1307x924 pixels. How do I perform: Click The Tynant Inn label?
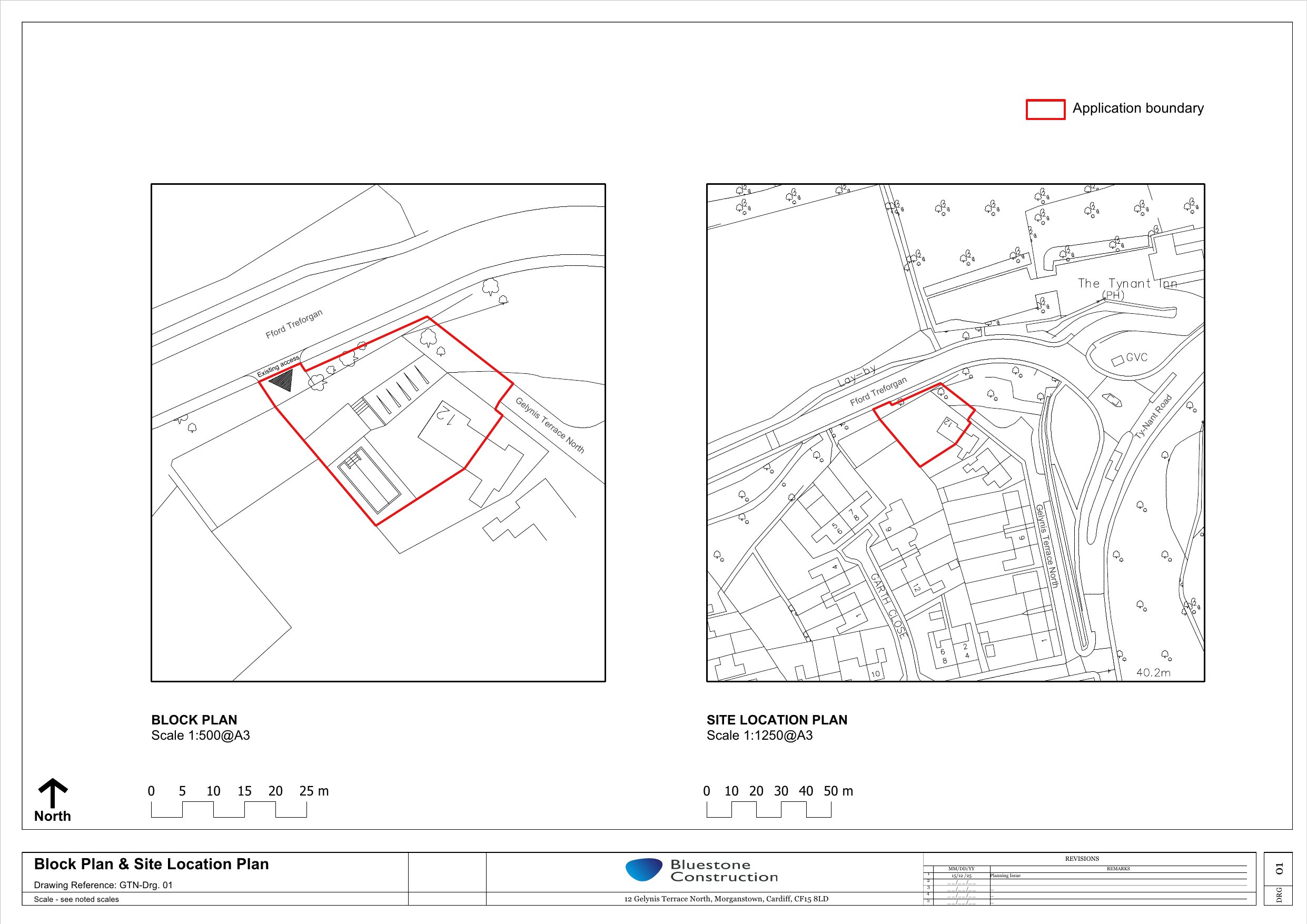pos(1126,283)
